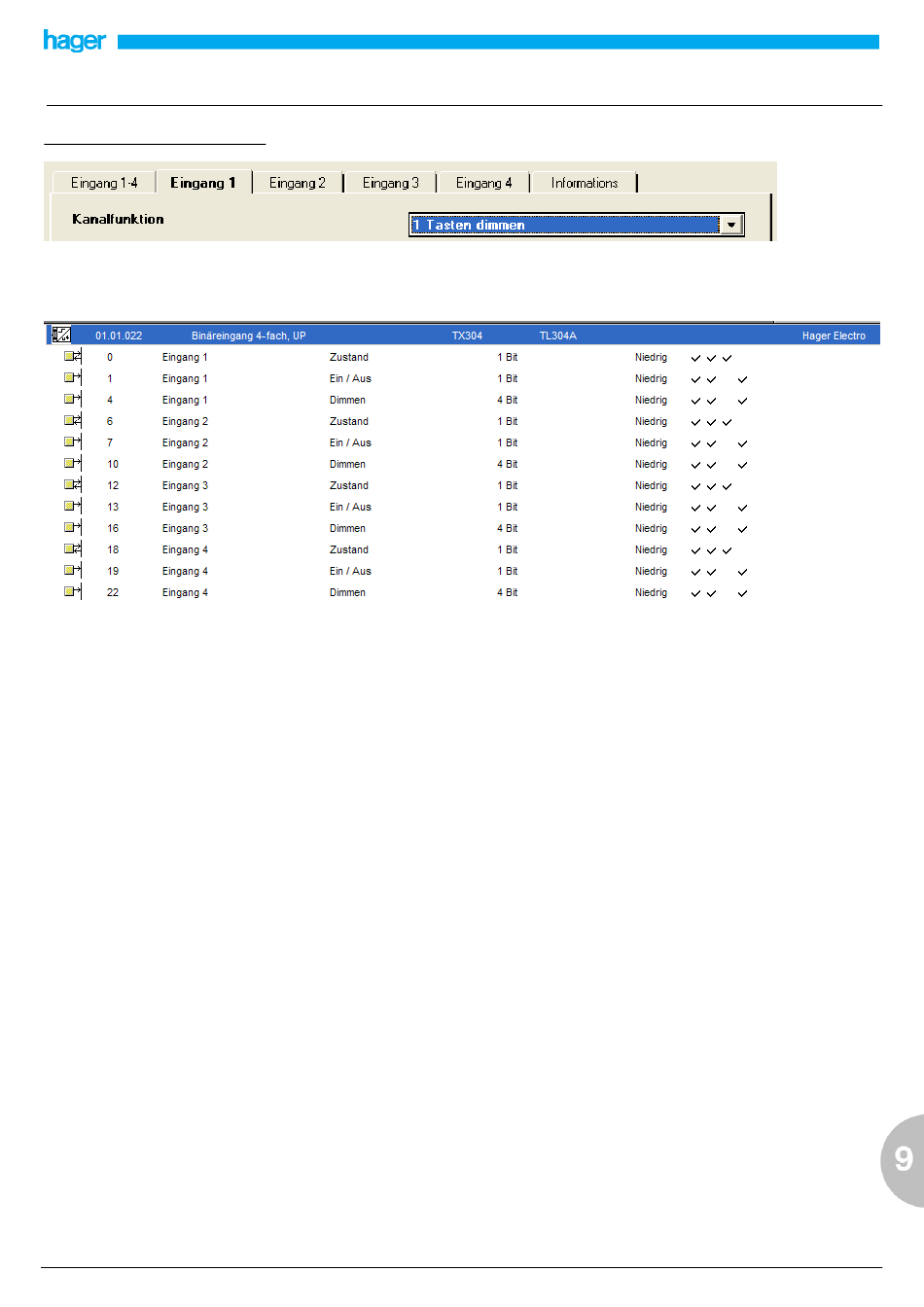The width and height of the screenshot is (924, 1307).
Task: Click the Eingang 4 Ein / Aus object row
Action: tap(350, 571)
